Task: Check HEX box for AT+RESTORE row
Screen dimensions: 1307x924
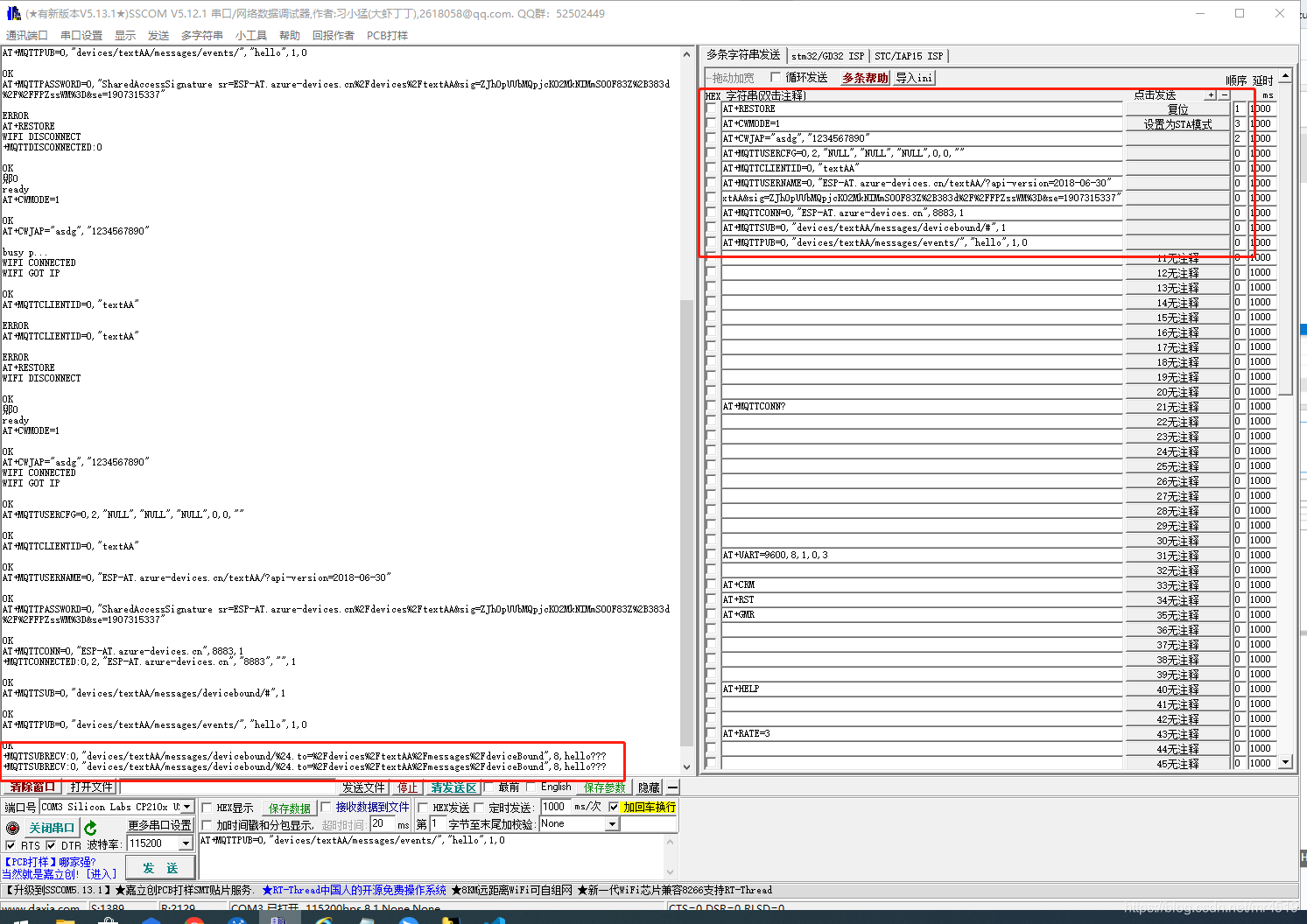Action: pyautogui.click(x=711, y=109)
